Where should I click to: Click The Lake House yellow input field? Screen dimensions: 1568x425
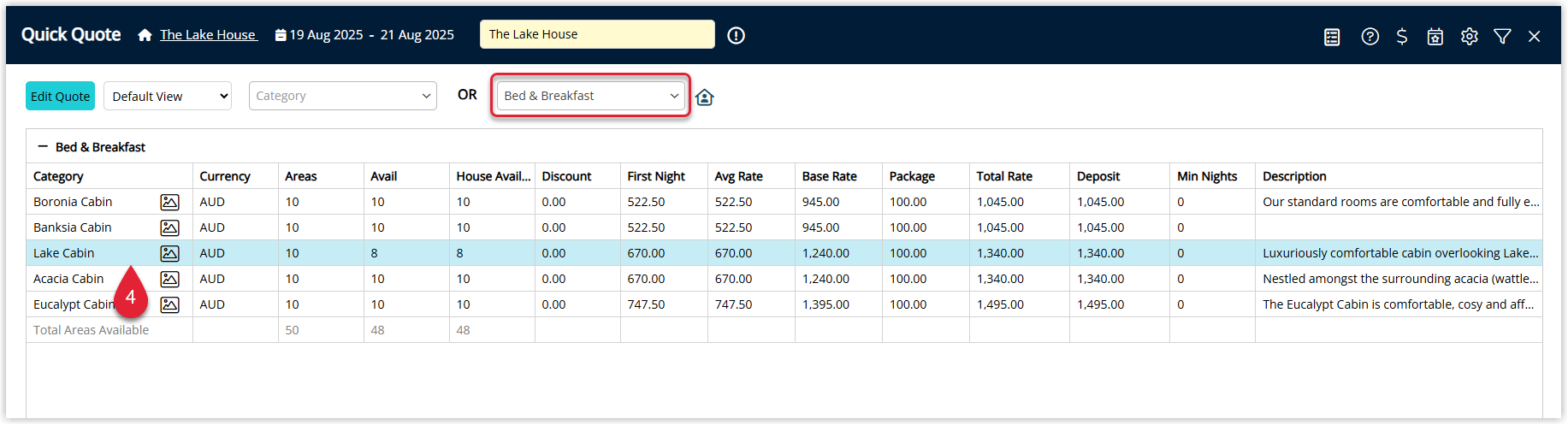[x=597, y=34]
